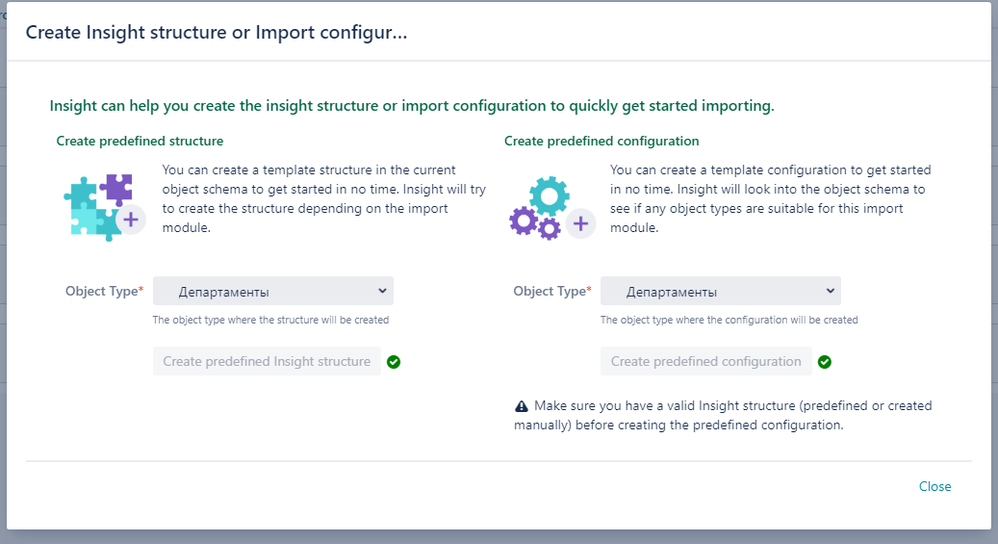This screenshot has height=544, width=998.
Task: Click the warning triangle icon before Make sure
Action: pos(521,406)
